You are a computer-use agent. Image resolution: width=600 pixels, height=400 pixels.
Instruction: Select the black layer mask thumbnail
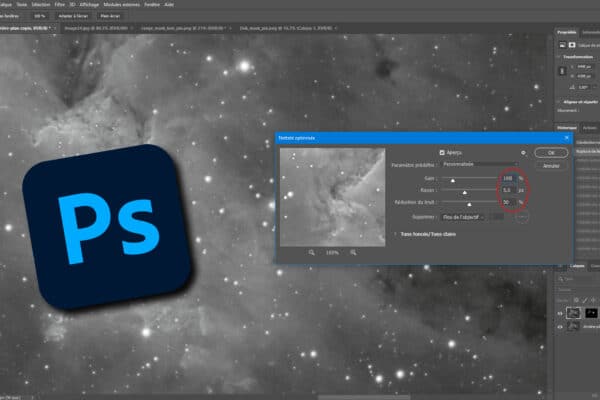tap(591, 313)
